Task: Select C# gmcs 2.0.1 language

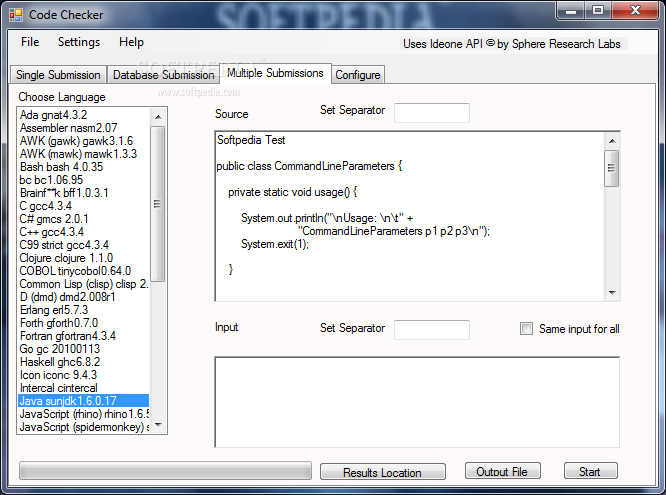Action: 84,219
